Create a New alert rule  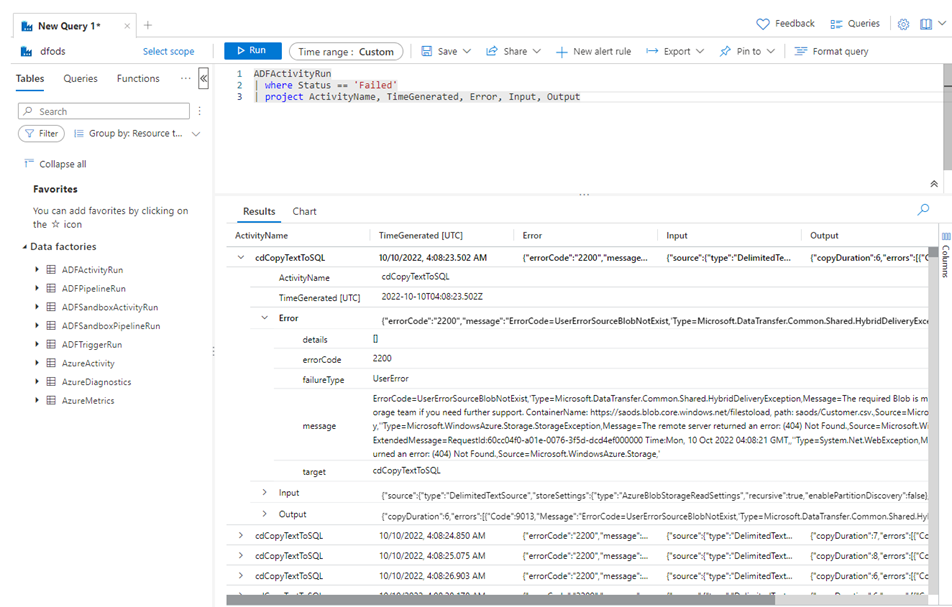594,52
